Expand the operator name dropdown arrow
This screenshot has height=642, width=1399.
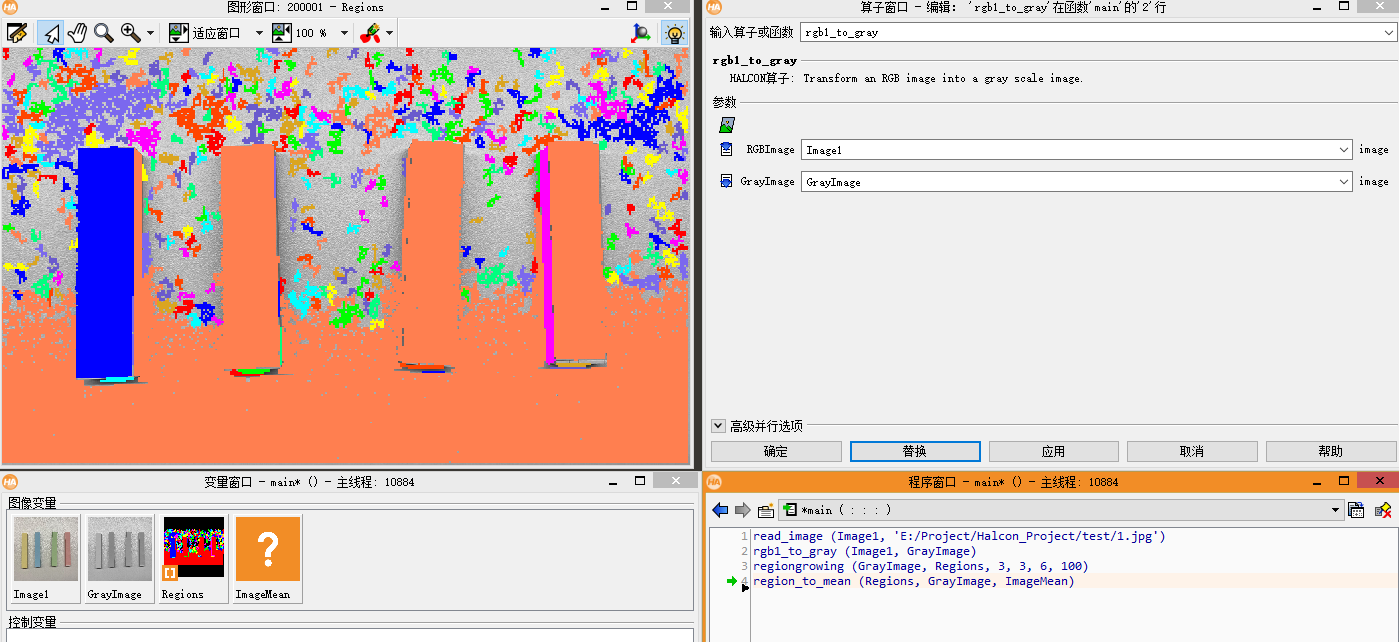(1388, 32)
